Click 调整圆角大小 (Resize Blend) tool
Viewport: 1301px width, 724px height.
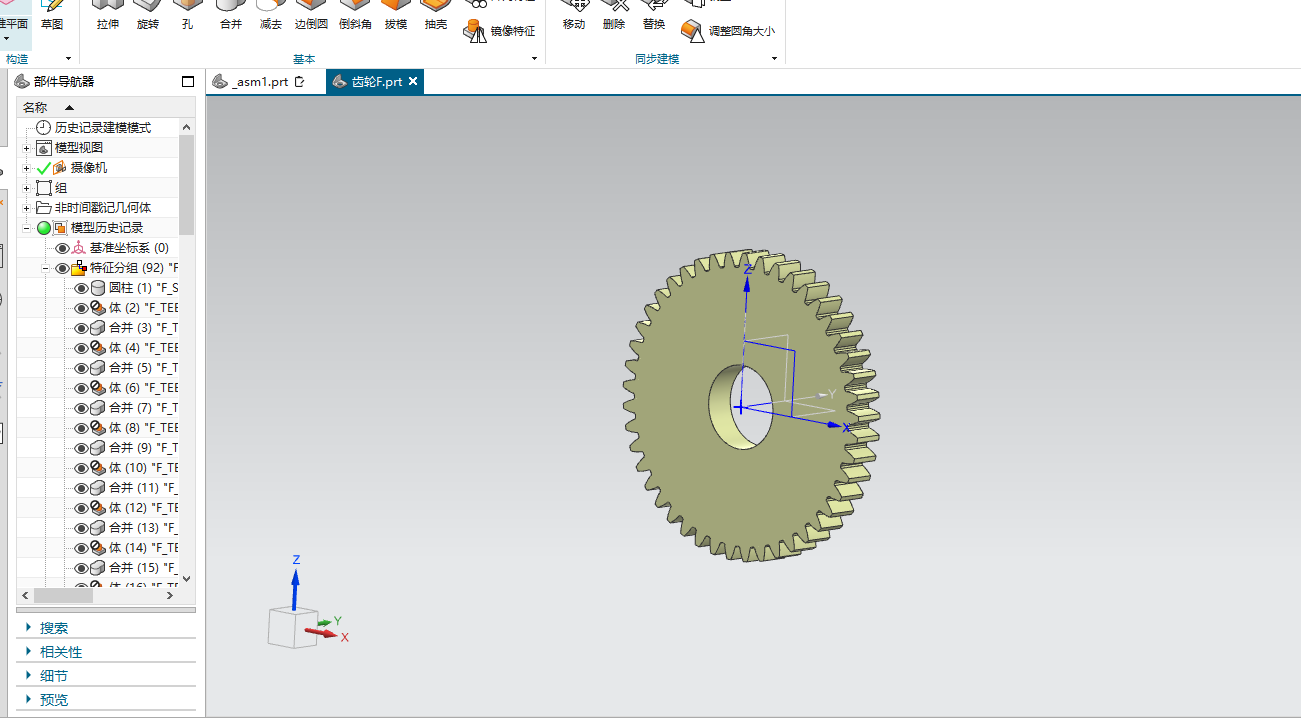point(727,30)
